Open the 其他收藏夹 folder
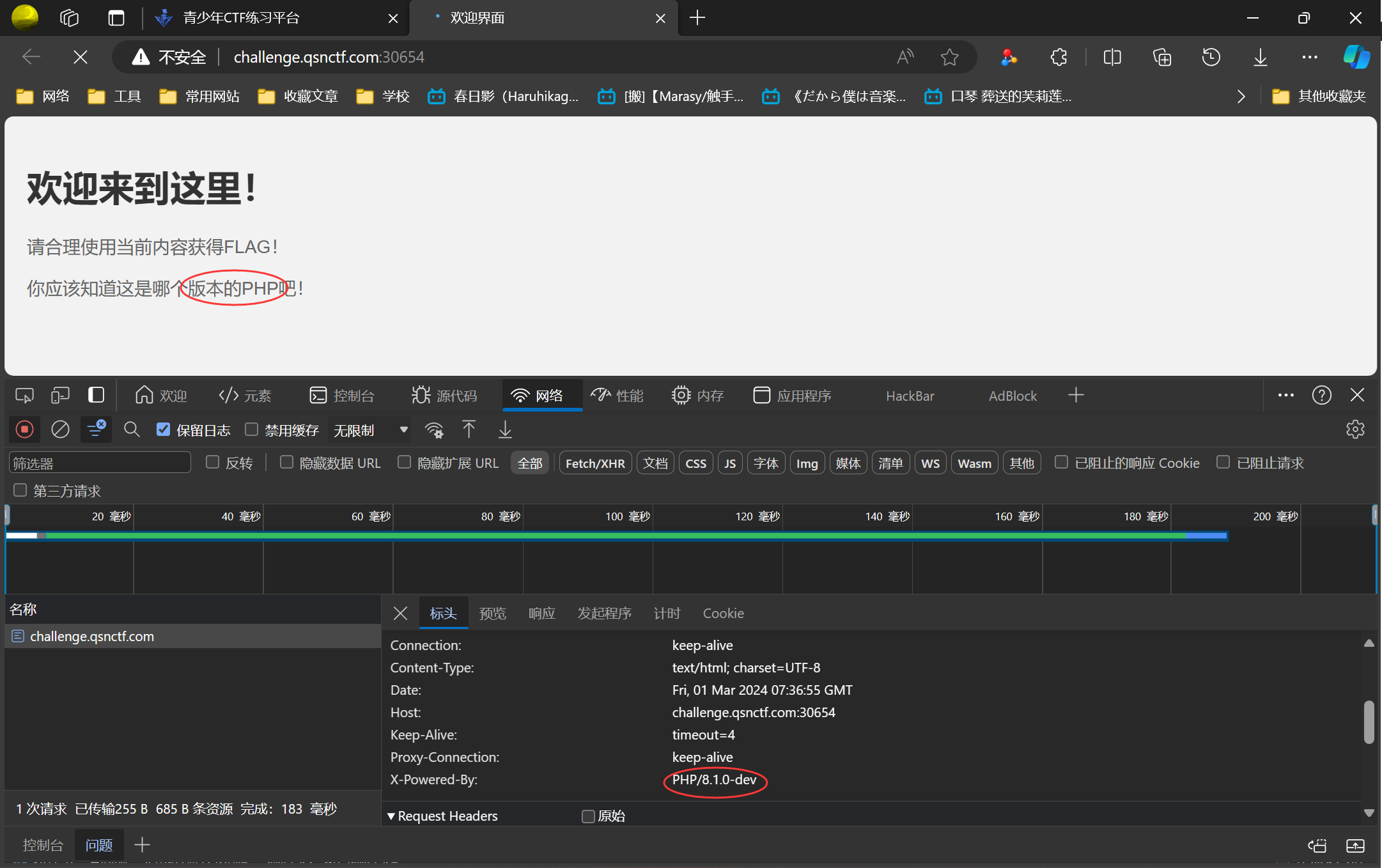The height and width of the screenshot is (868, 1382). [x=1319, y=97]
